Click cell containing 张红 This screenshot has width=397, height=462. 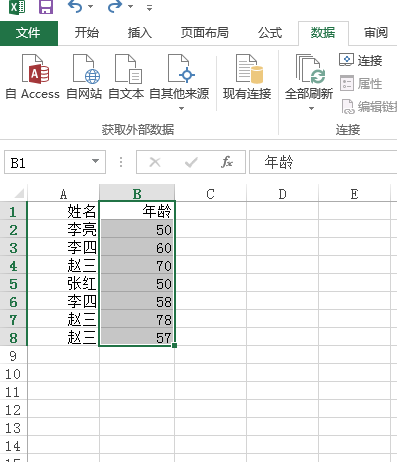tap(63, 283)
